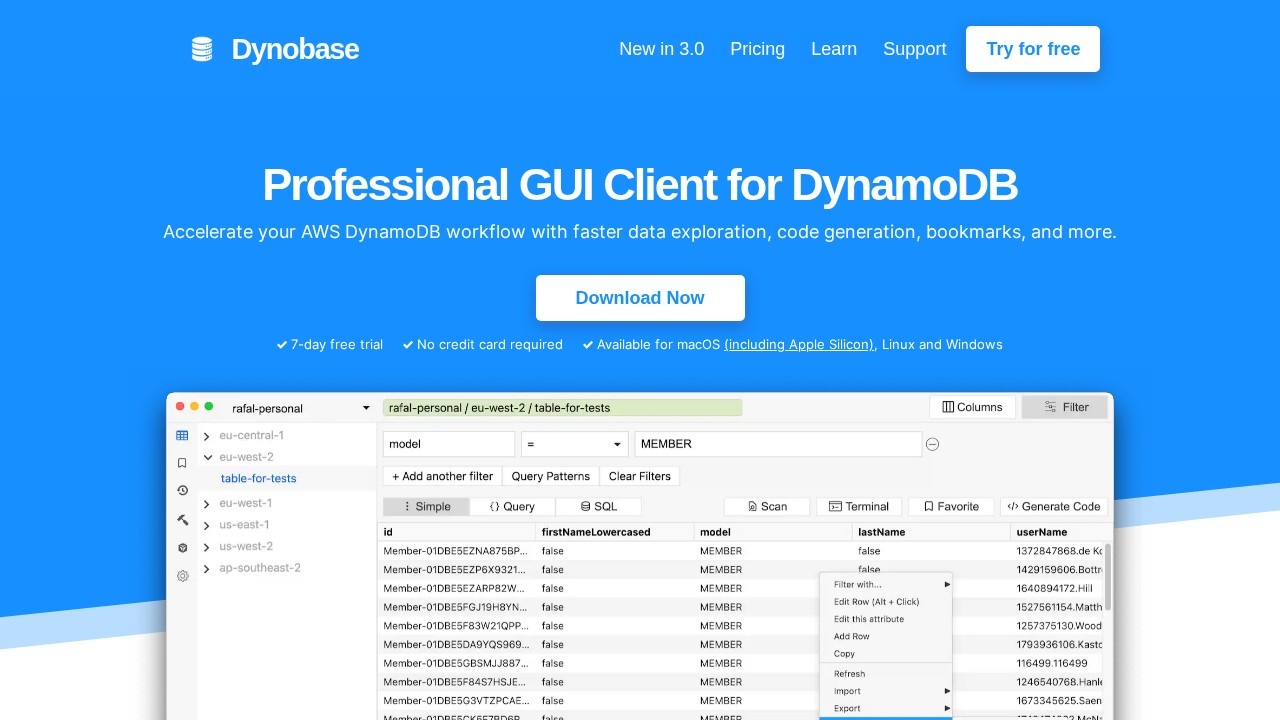Click '+ Add another filter' button
The height and width of the screenshot is (720, 1280).
coord(442,476)
